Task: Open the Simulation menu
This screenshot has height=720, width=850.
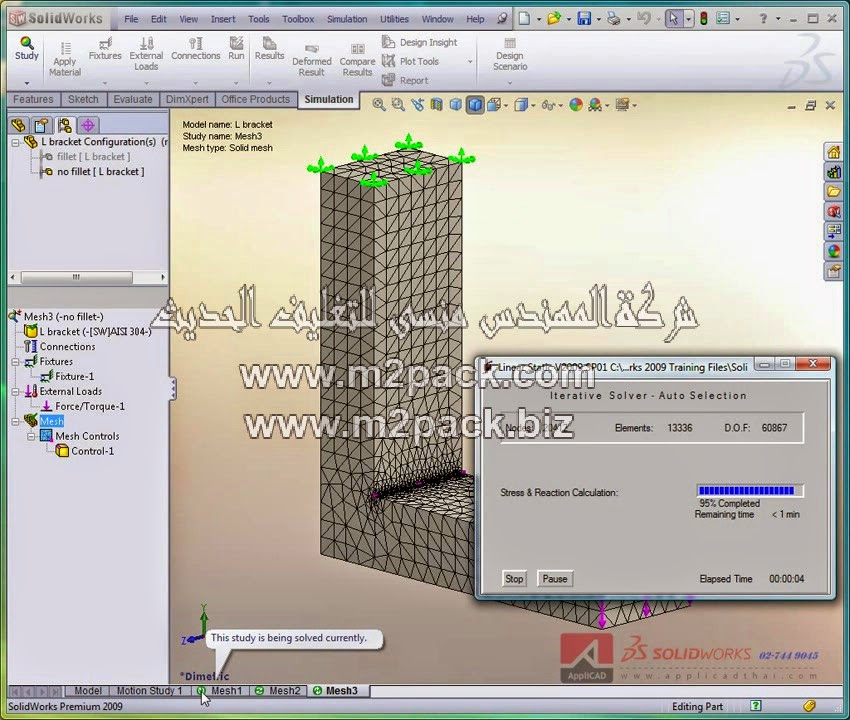Action: [x=347, y=19]
